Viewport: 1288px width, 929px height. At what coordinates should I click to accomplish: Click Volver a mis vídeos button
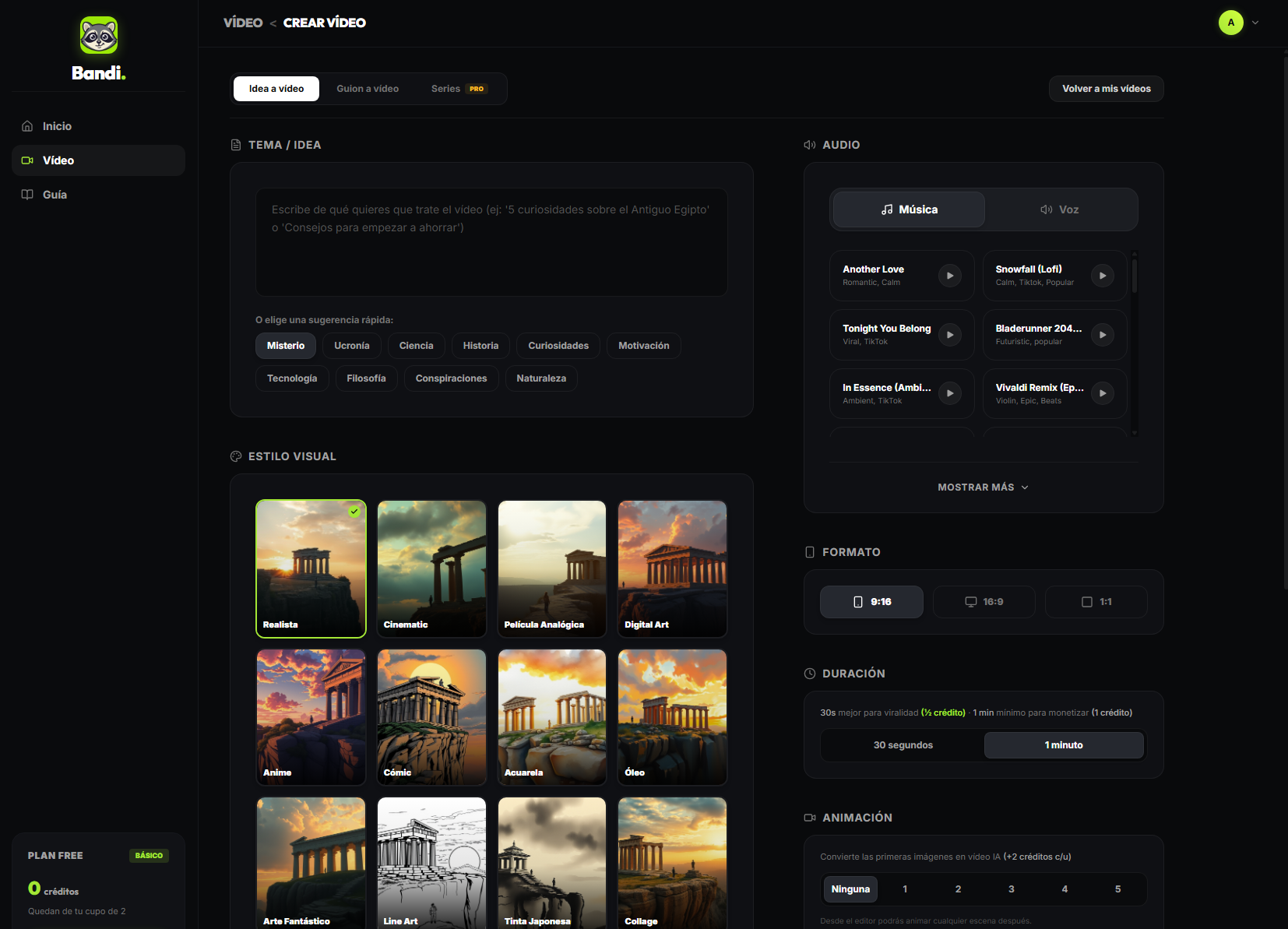[x=1107, y=89]
